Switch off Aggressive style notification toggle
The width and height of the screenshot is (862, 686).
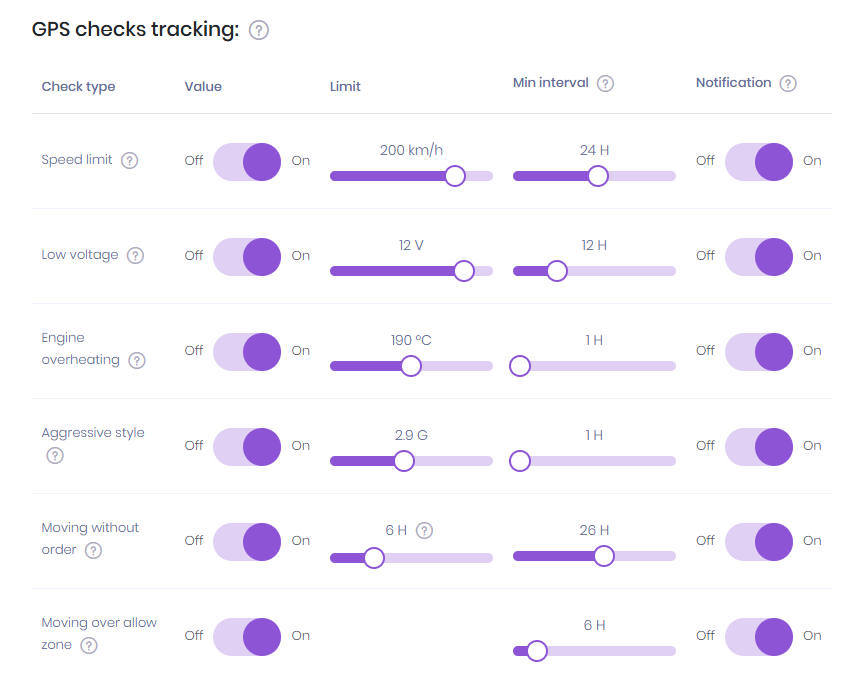[x=758, y=446]
